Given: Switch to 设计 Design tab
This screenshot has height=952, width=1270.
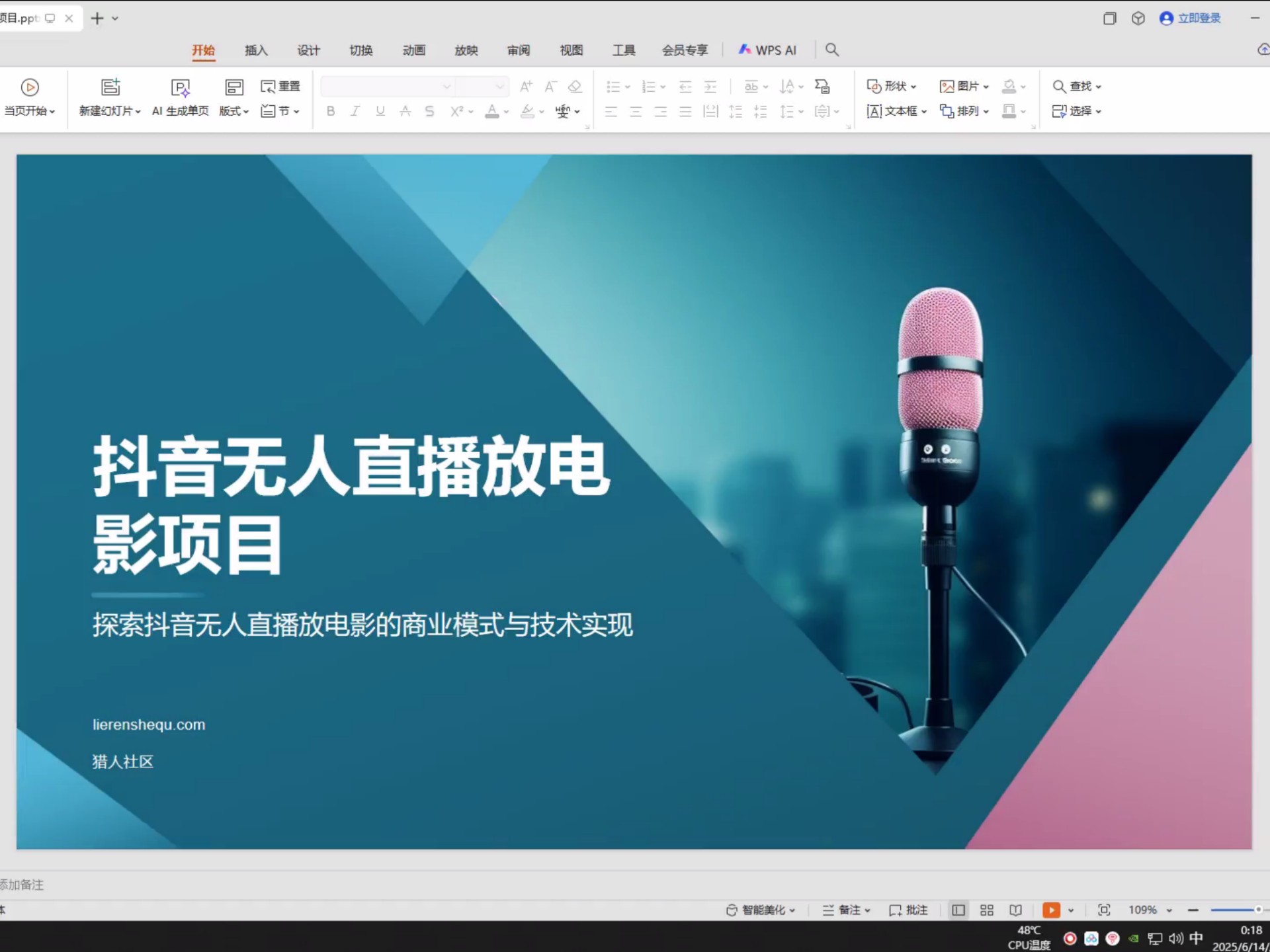Looking at the screenshot, I should 308,50.
